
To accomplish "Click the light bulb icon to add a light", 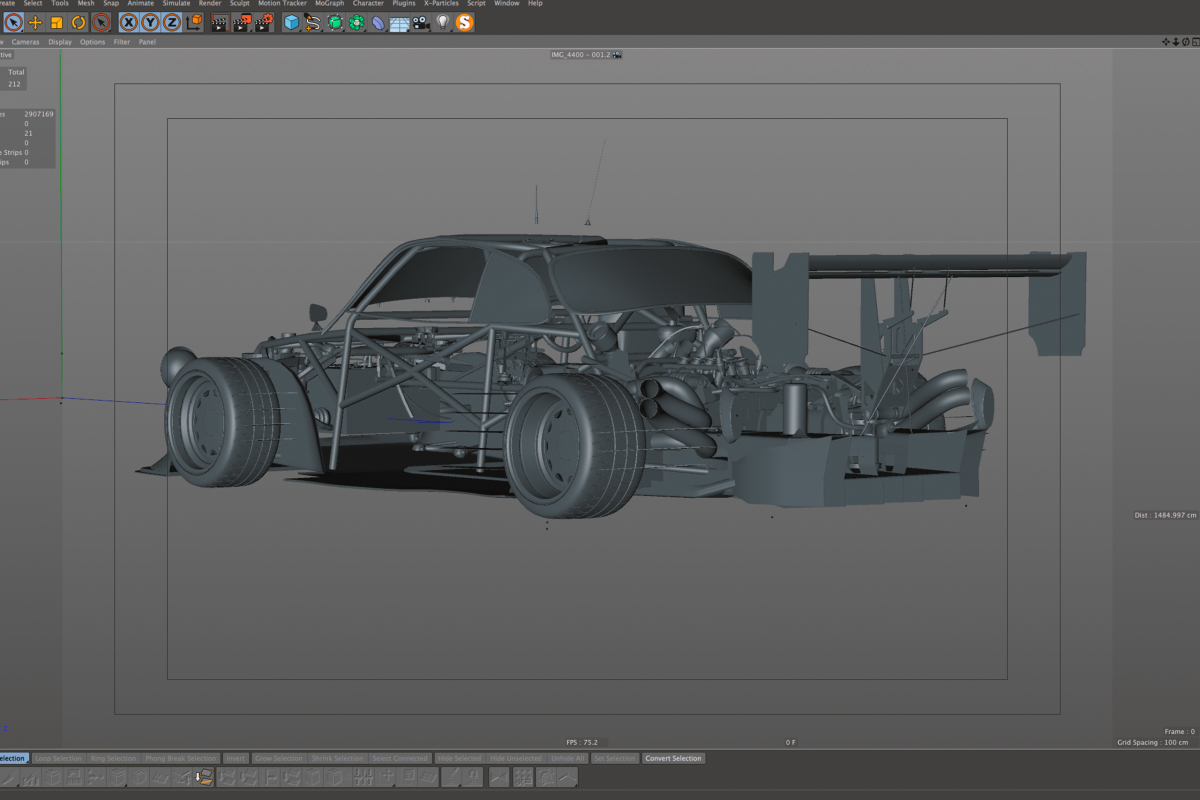I will 444,22.
